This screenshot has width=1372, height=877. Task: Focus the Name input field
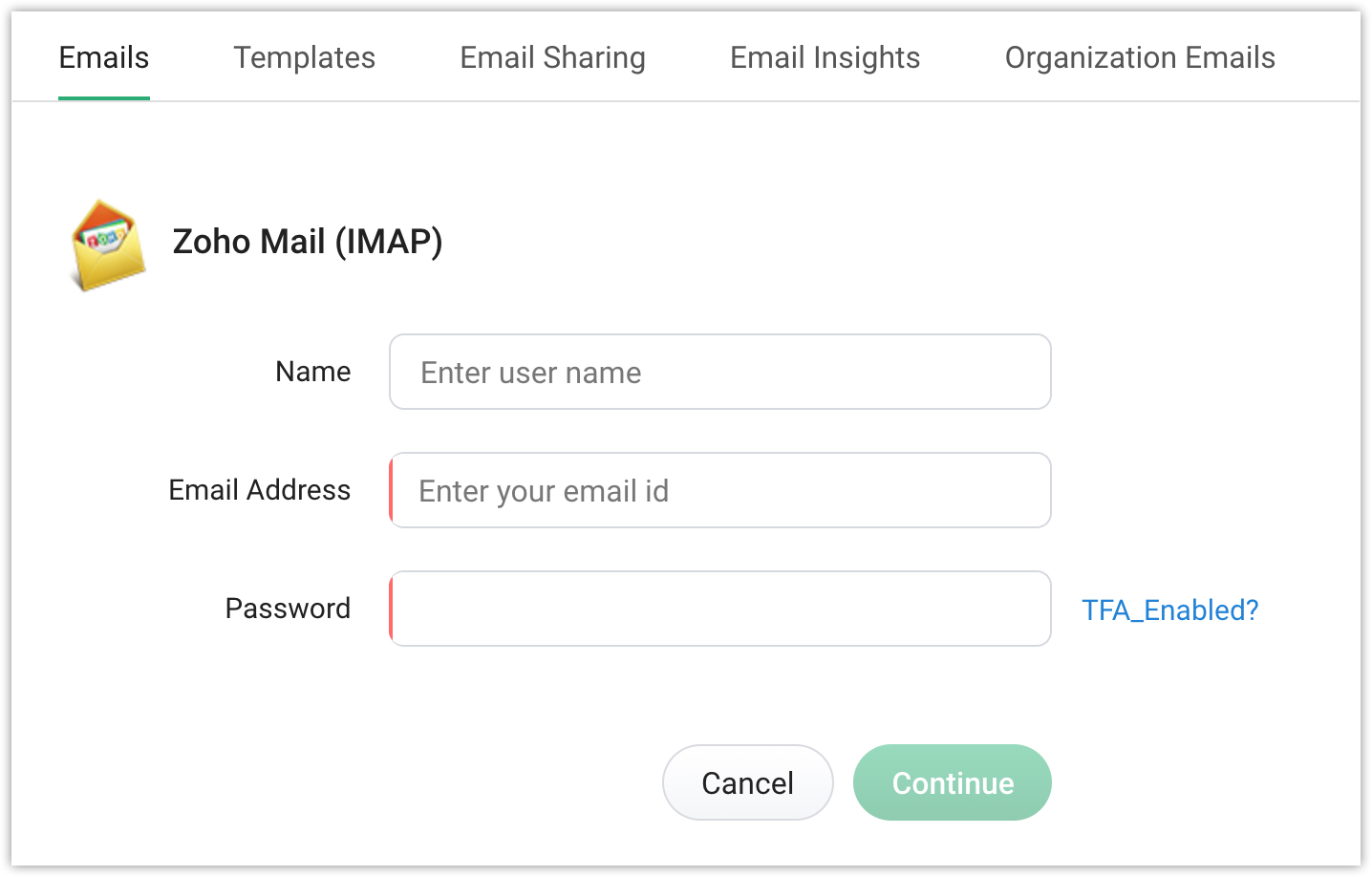(720, 372)
